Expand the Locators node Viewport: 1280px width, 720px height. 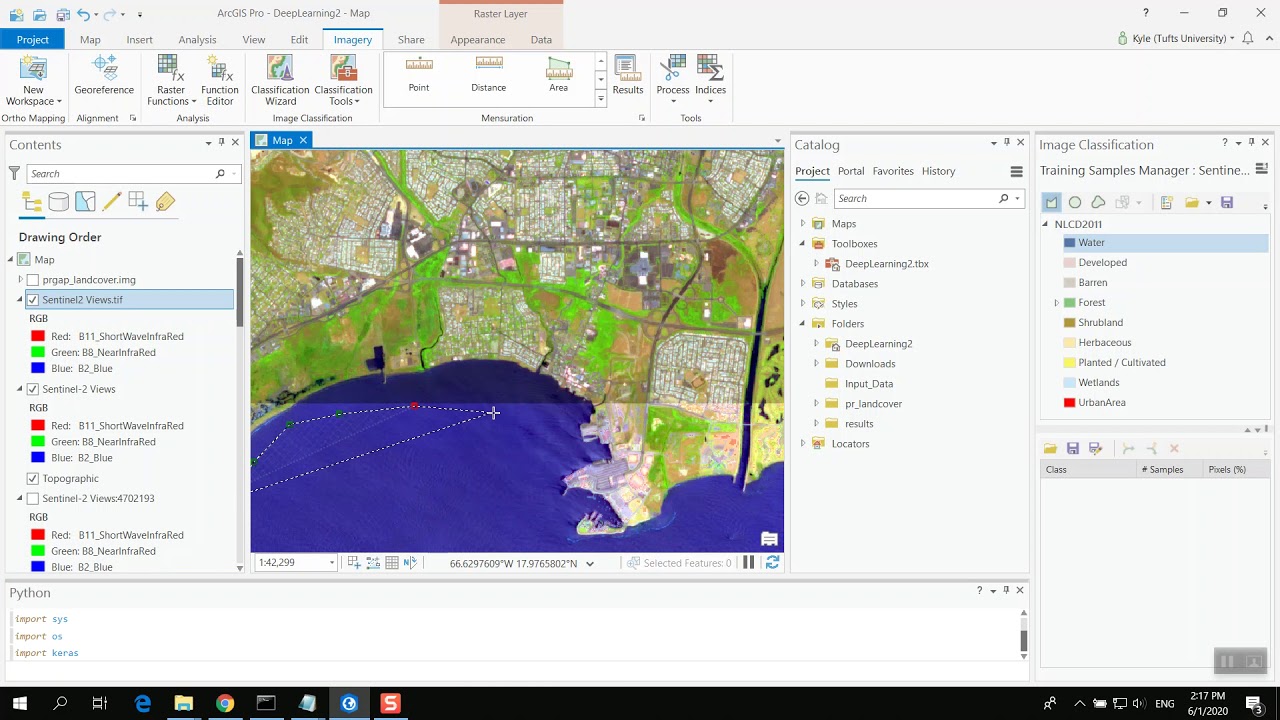click(x=802, y=444)
